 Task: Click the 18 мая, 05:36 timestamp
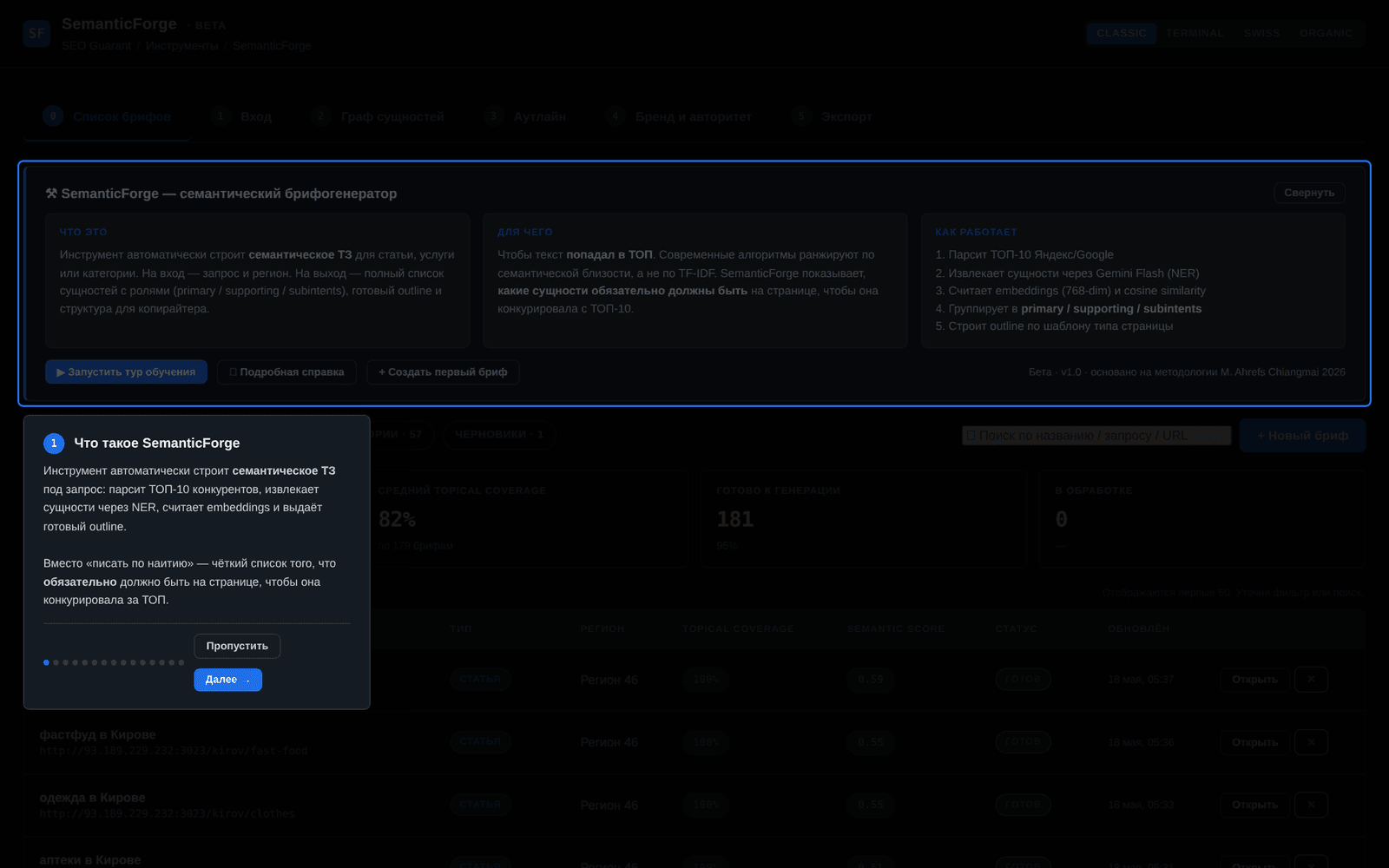pos(1141,742)
